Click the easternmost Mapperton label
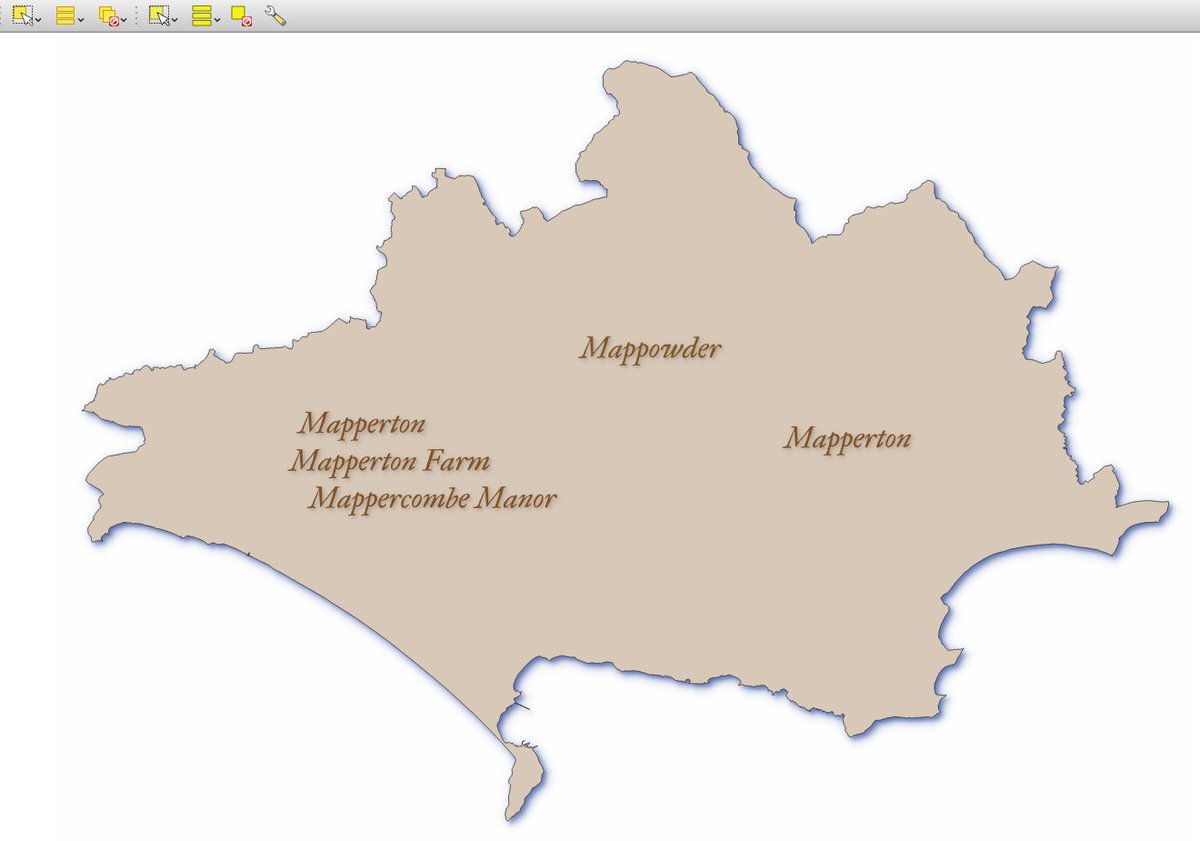This screenshot has width=1200, height=841. click(x=847, y=438)
